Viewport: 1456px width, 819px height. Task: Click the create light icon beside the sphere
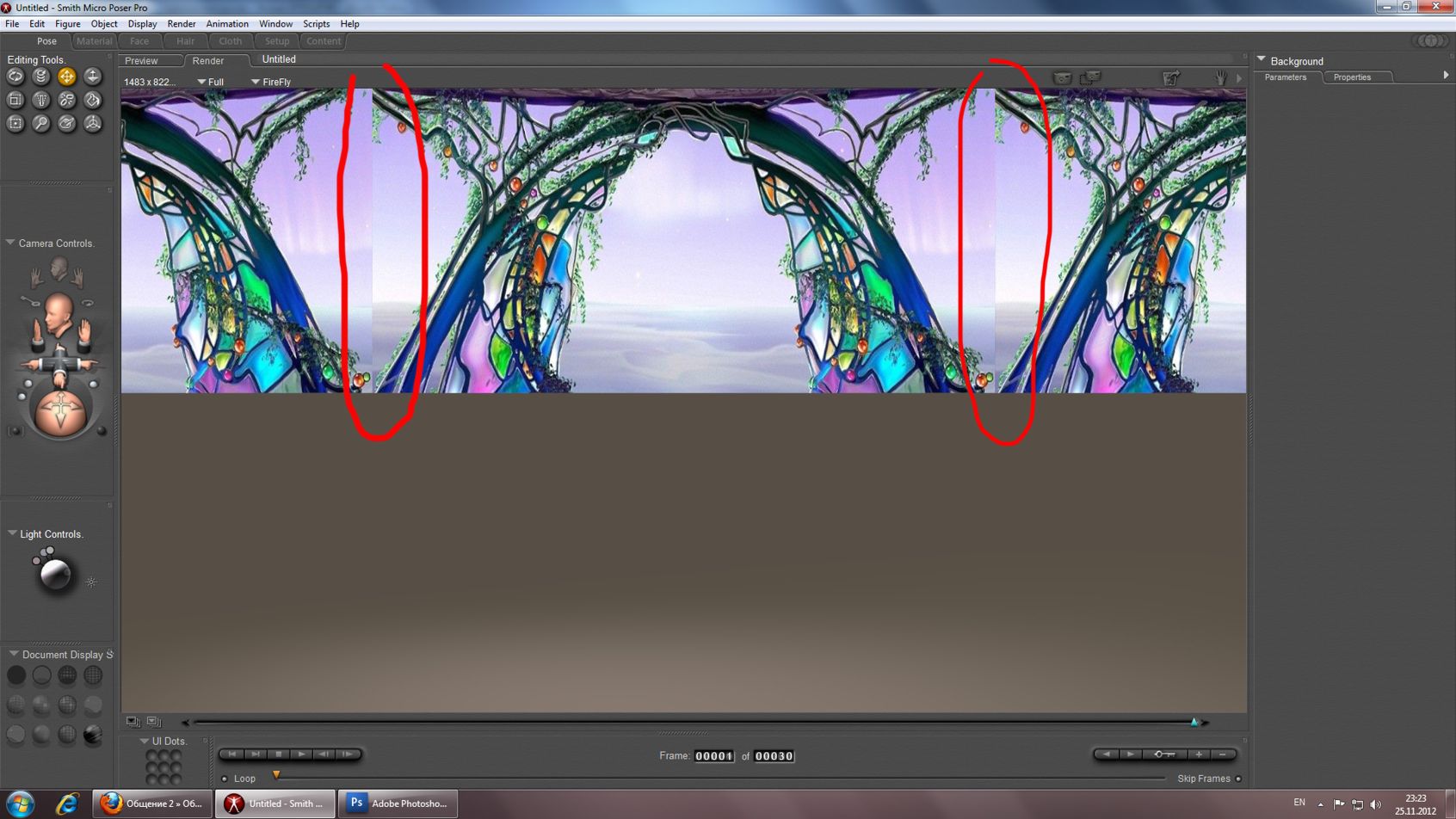[x=91, y=582]
